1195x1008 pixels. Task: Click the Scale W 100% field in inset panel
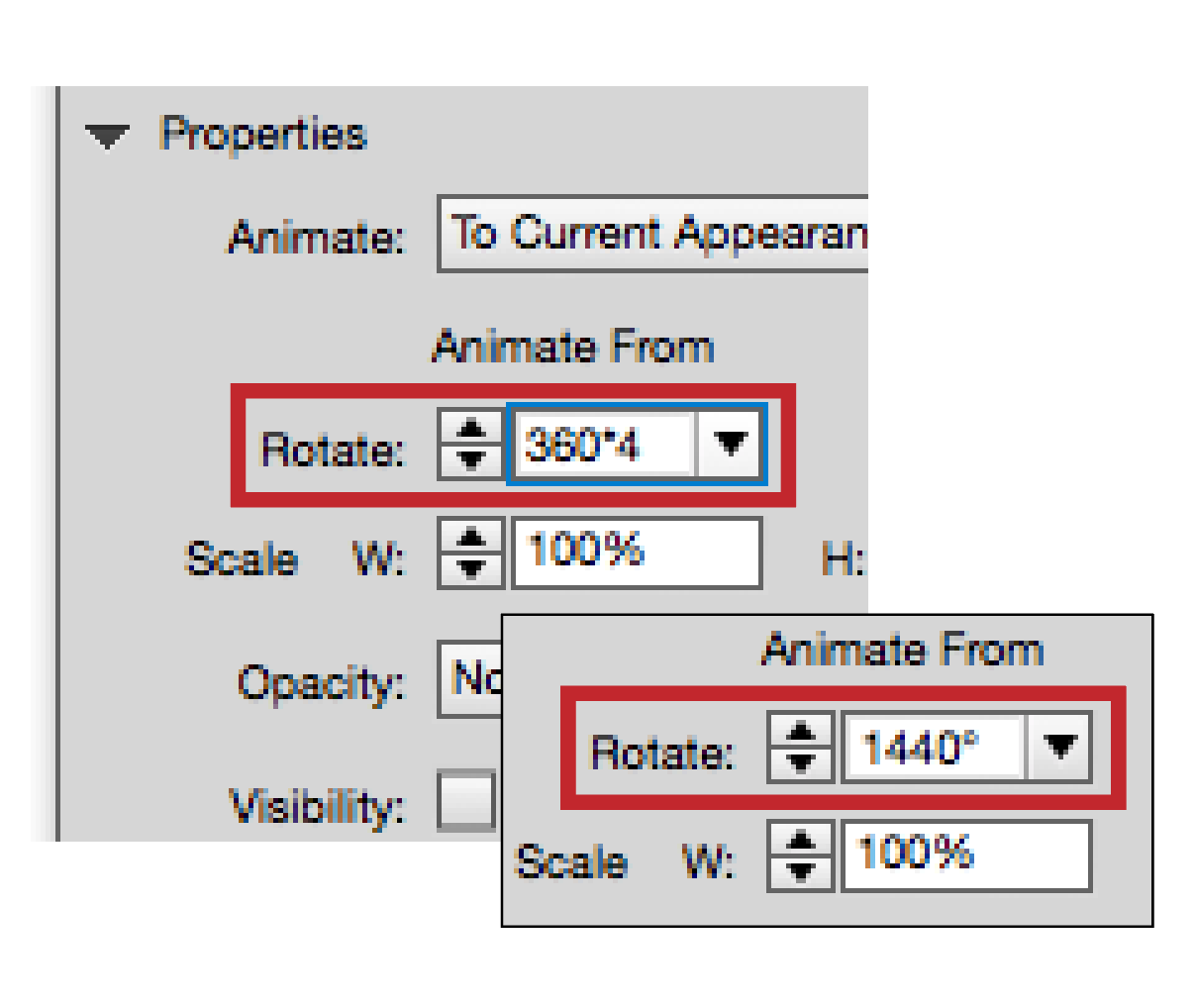[x=965, y=856]
